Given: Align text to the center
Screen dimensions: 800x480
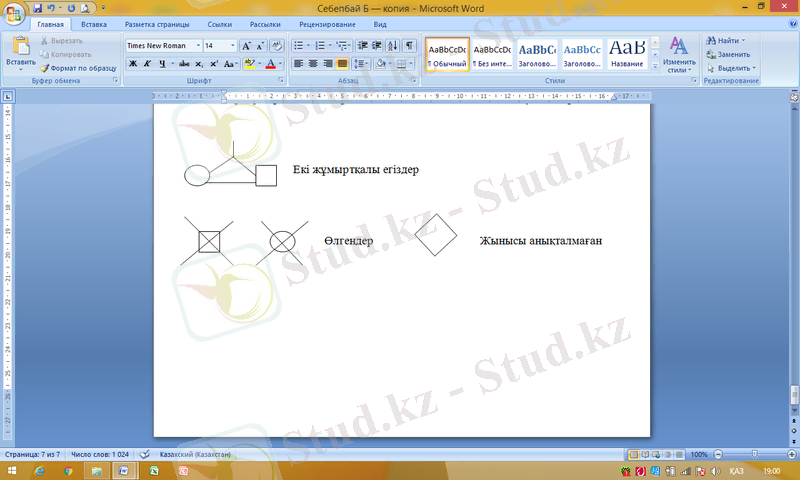Looking at the screenshot, I should point(313,63).
